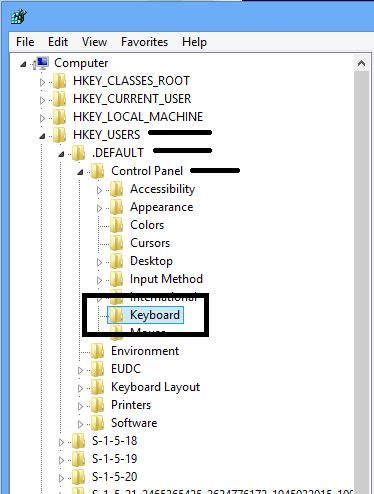
Task: Click the HKEY_CURRENT_USER folder icon
Action: pos(59,99)
